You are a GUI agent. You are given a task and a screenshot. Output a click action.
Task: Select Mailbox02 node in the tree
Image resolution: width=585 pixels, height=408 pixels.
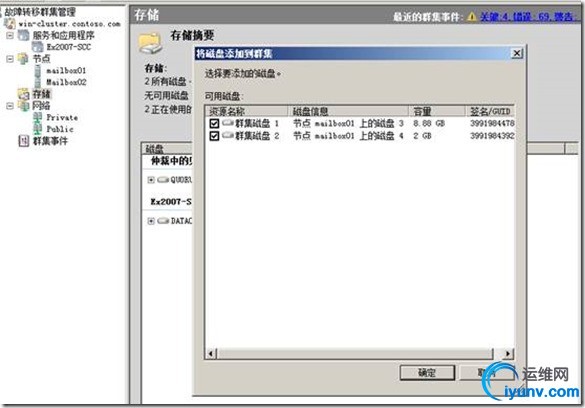click(x=66, y=82)
